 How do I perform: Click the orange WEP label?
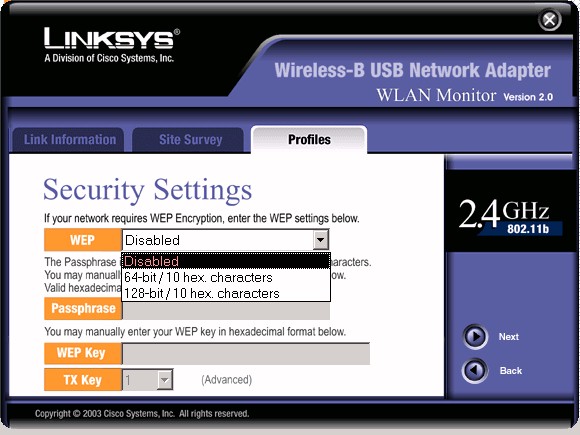click(82, 240)
